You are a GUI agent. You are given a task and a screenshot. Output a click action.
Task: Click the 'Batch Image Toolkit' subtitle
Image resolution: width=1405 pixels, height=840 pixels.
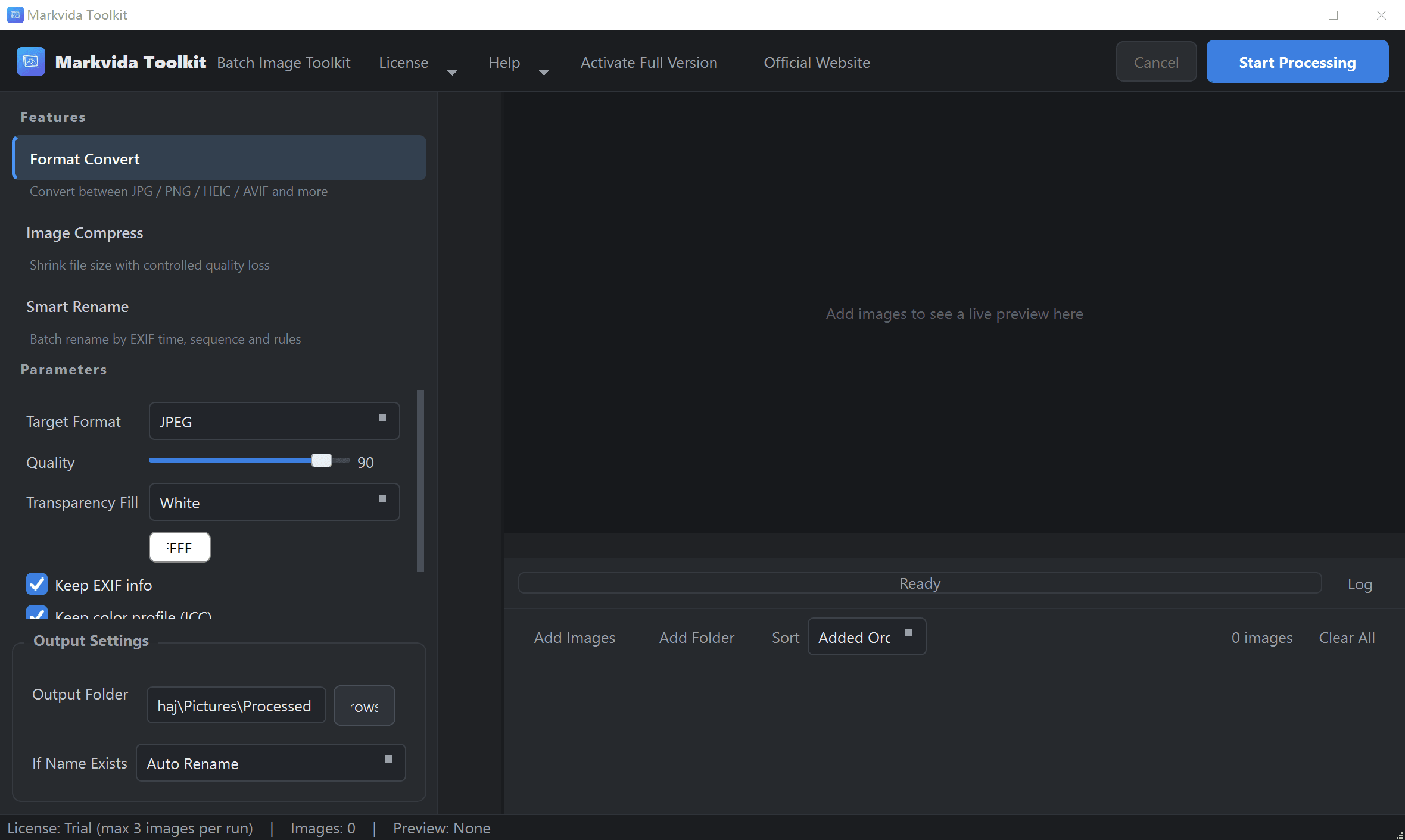click(284, 63)
